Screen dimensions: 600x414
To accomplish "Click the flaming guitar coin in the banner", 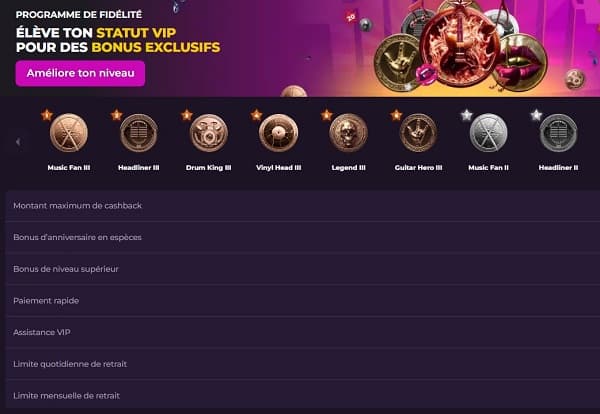I will point(460,47).
